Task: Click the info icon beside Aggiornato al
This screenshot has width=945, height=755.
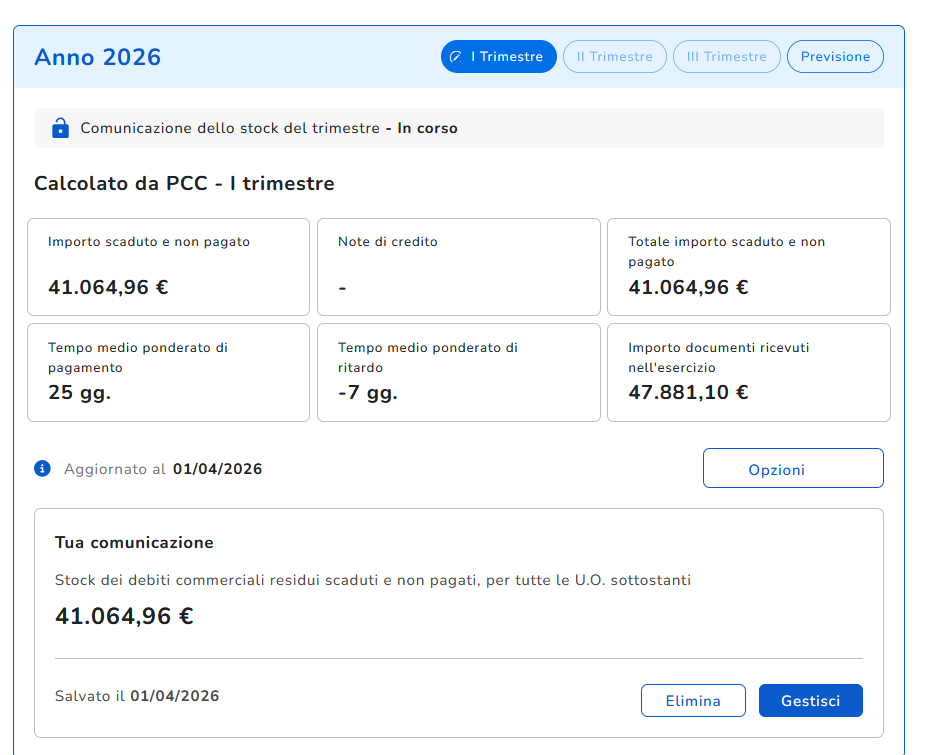Action: tap(42, 468)
